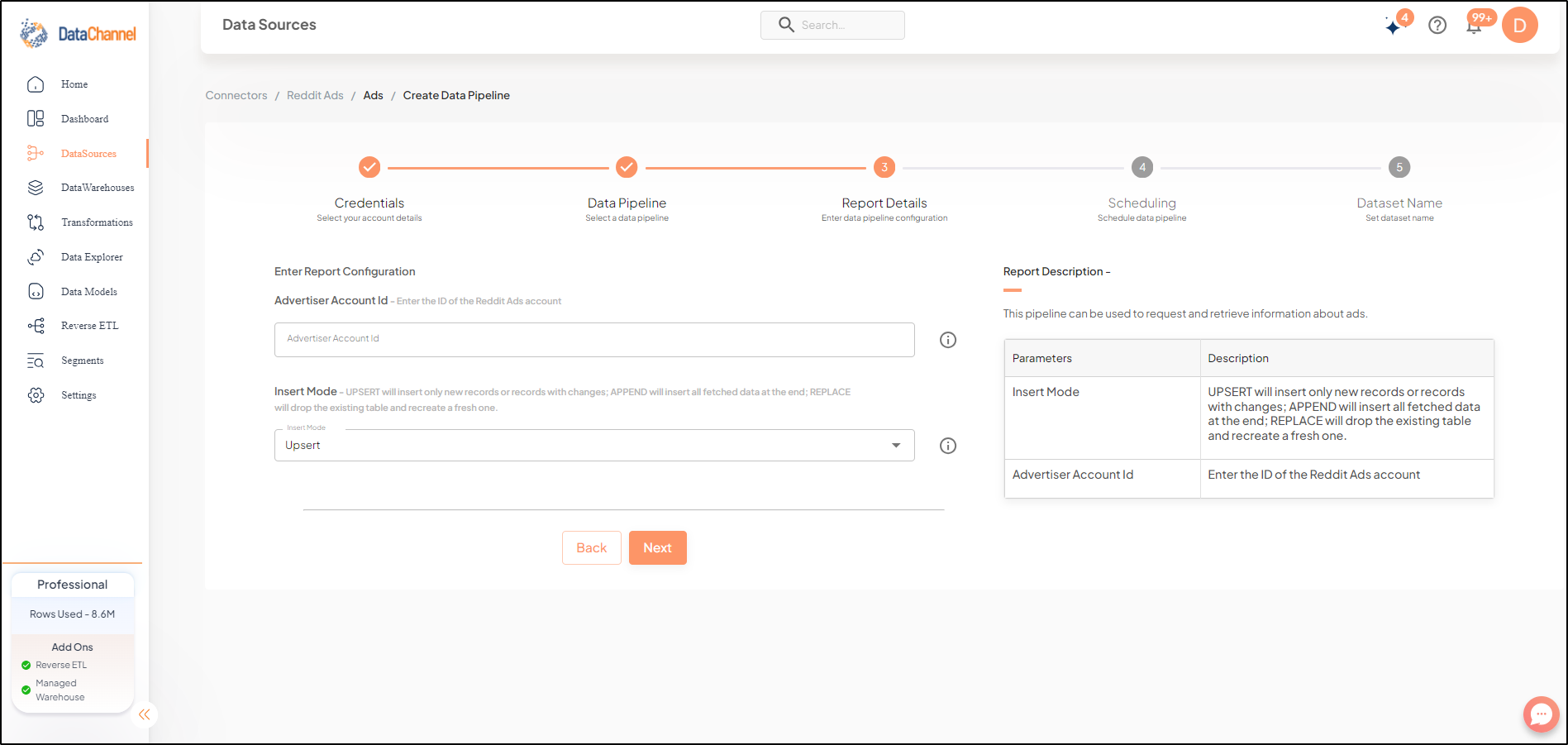
Task: Navigate to Data Explorer menu item
Action: pyautogui.click(x=92, y=257)
